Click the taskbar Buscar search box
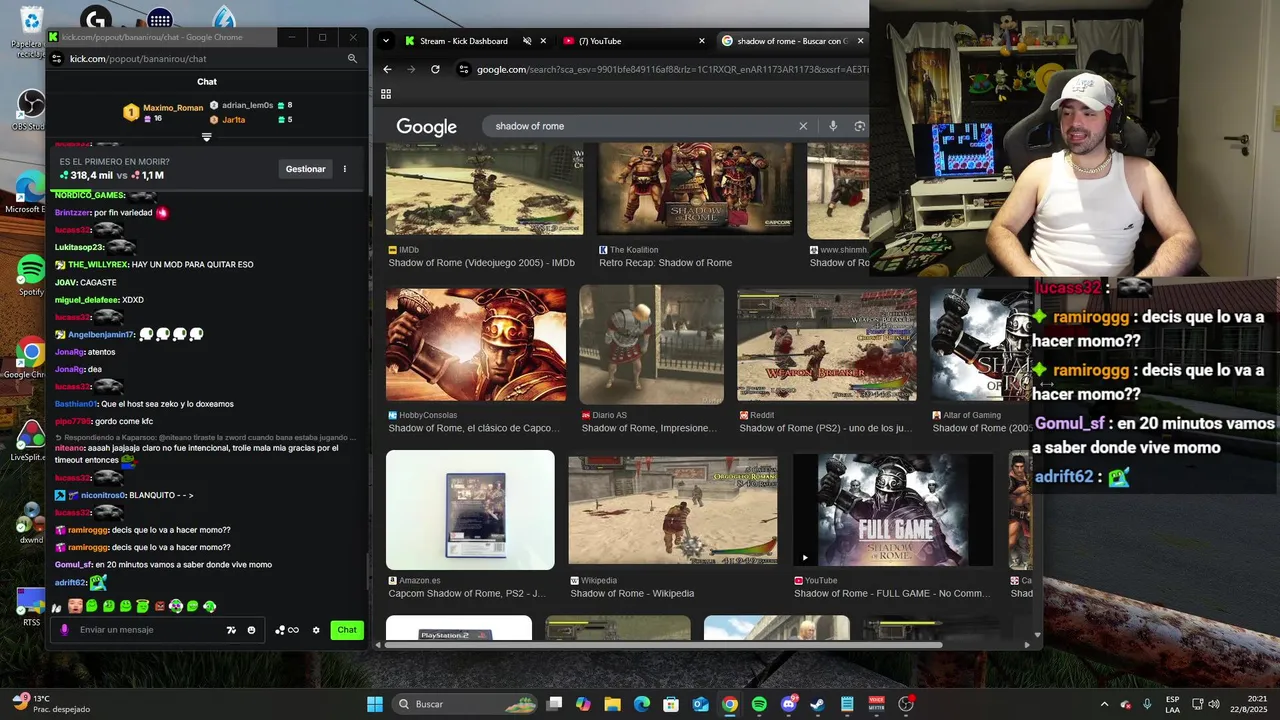 point(466,704)
